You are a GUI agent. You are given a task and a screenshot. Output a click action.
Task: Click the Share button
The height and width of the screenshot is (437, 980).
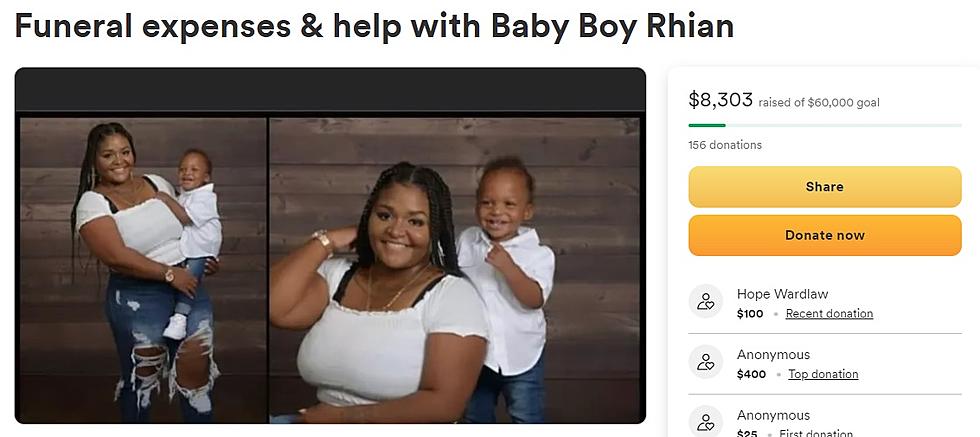(x=824, y=186)
